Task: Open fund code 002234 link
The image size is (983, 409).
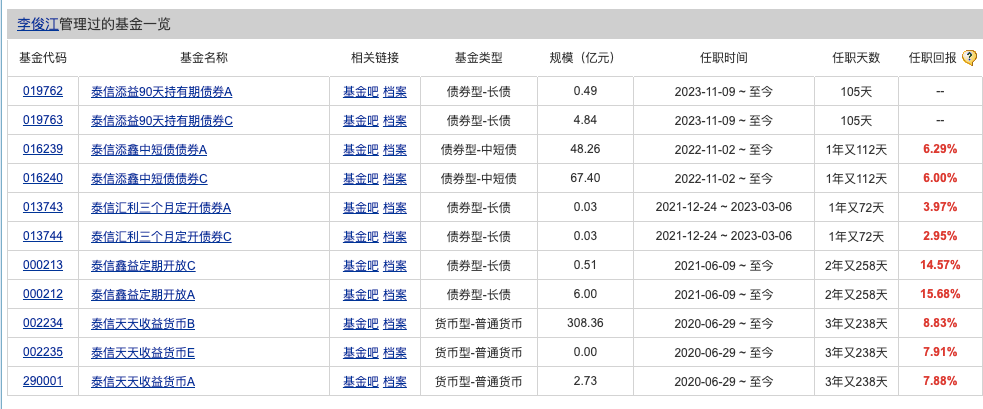Action: click(x=43, y=323)
